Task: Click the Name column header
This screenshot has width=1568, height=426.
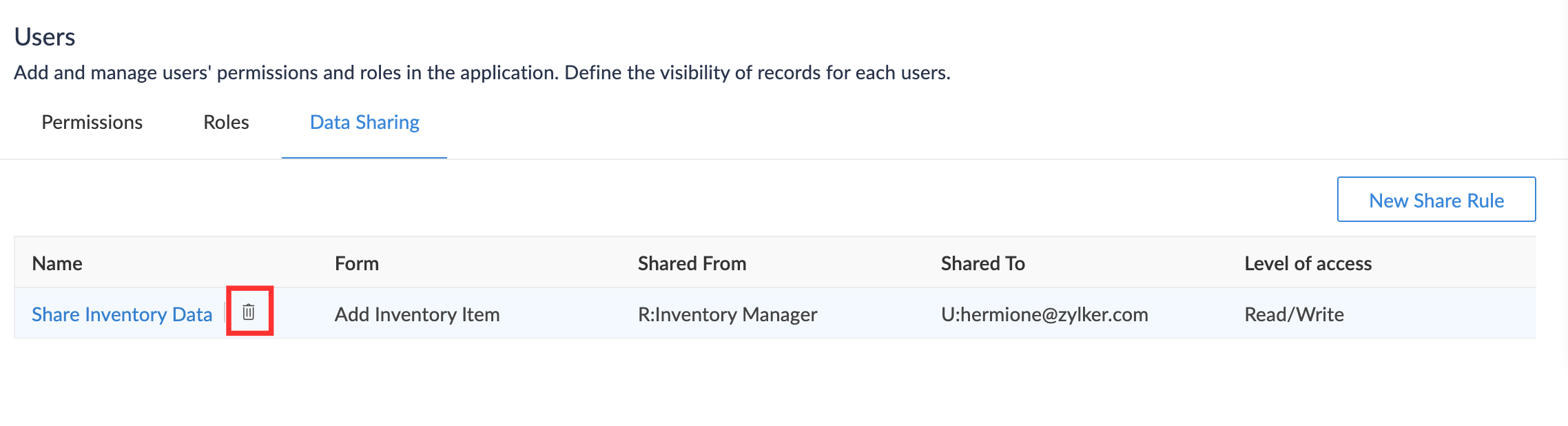Action: tap(57, 263)
